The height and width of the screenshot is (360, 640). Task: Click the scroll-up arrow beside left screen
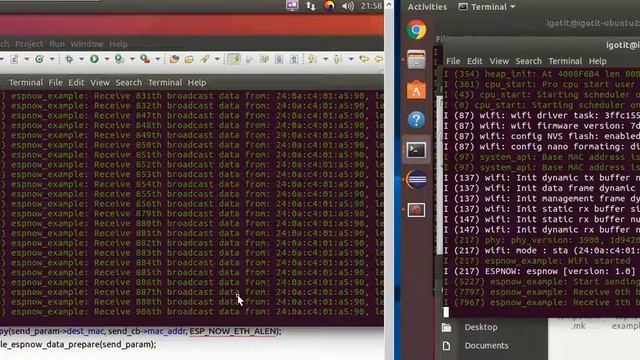(389, 5)
